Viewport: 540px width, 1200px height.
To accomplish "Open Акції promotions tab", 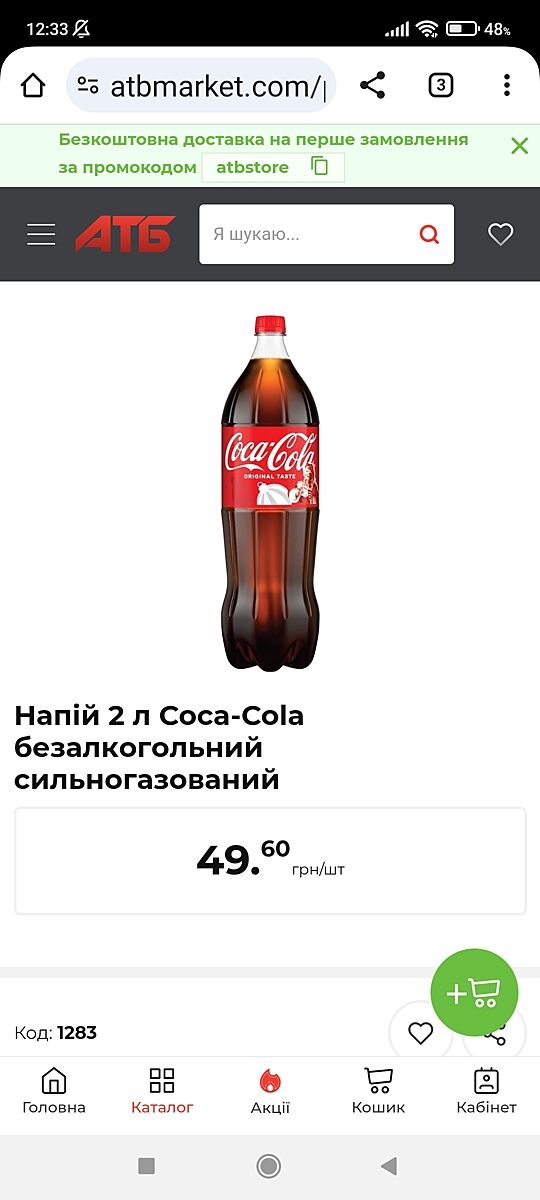I will 270,1092.
